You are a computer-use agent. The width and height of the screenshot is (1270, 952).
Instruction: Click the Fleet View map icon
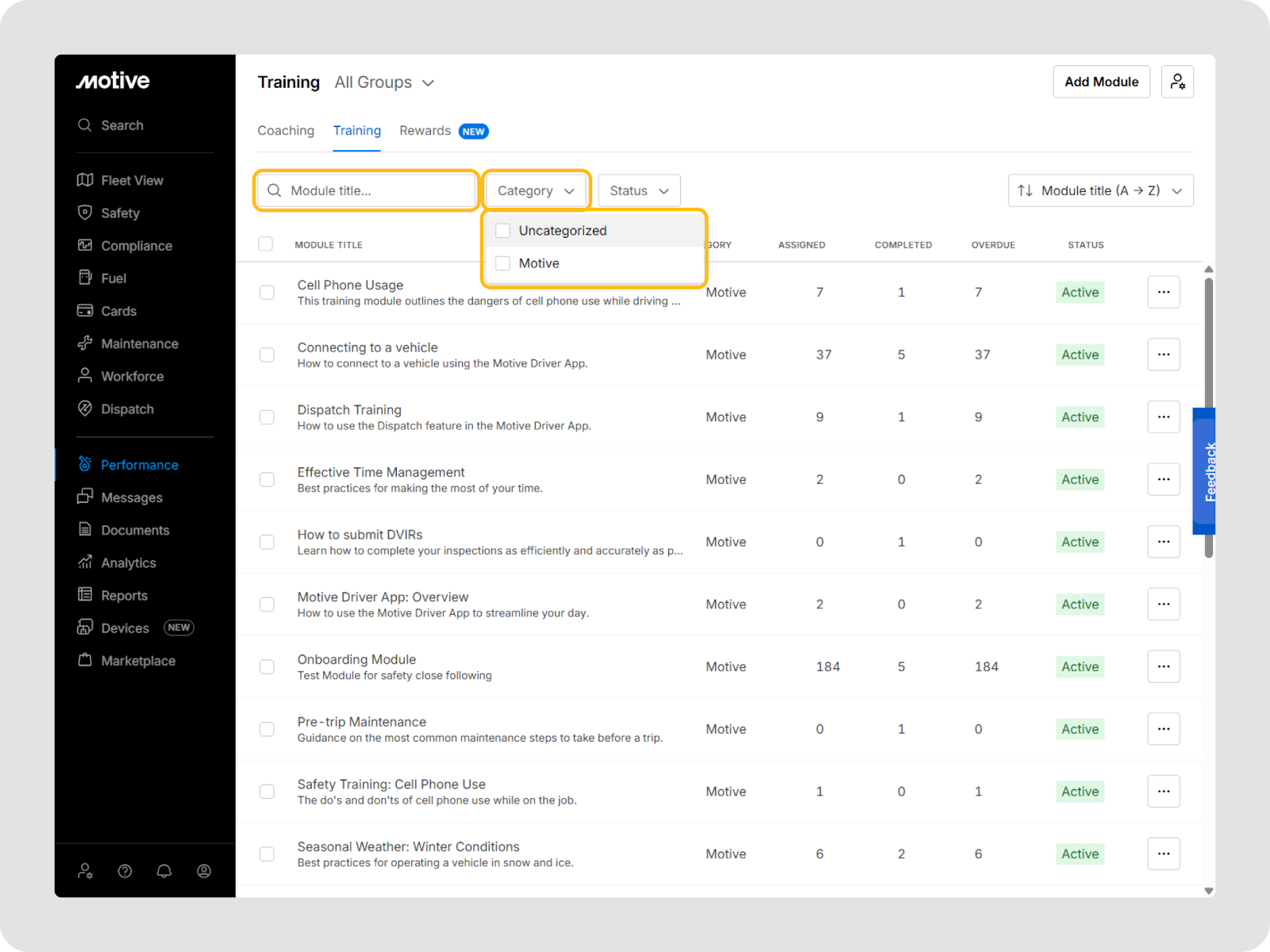click(x=85, y=180)
